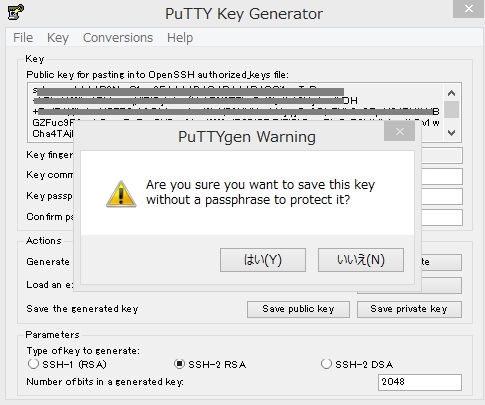This screenshot has width=485, height=405.
Task: Open the File menu
Action: [23, 38]
